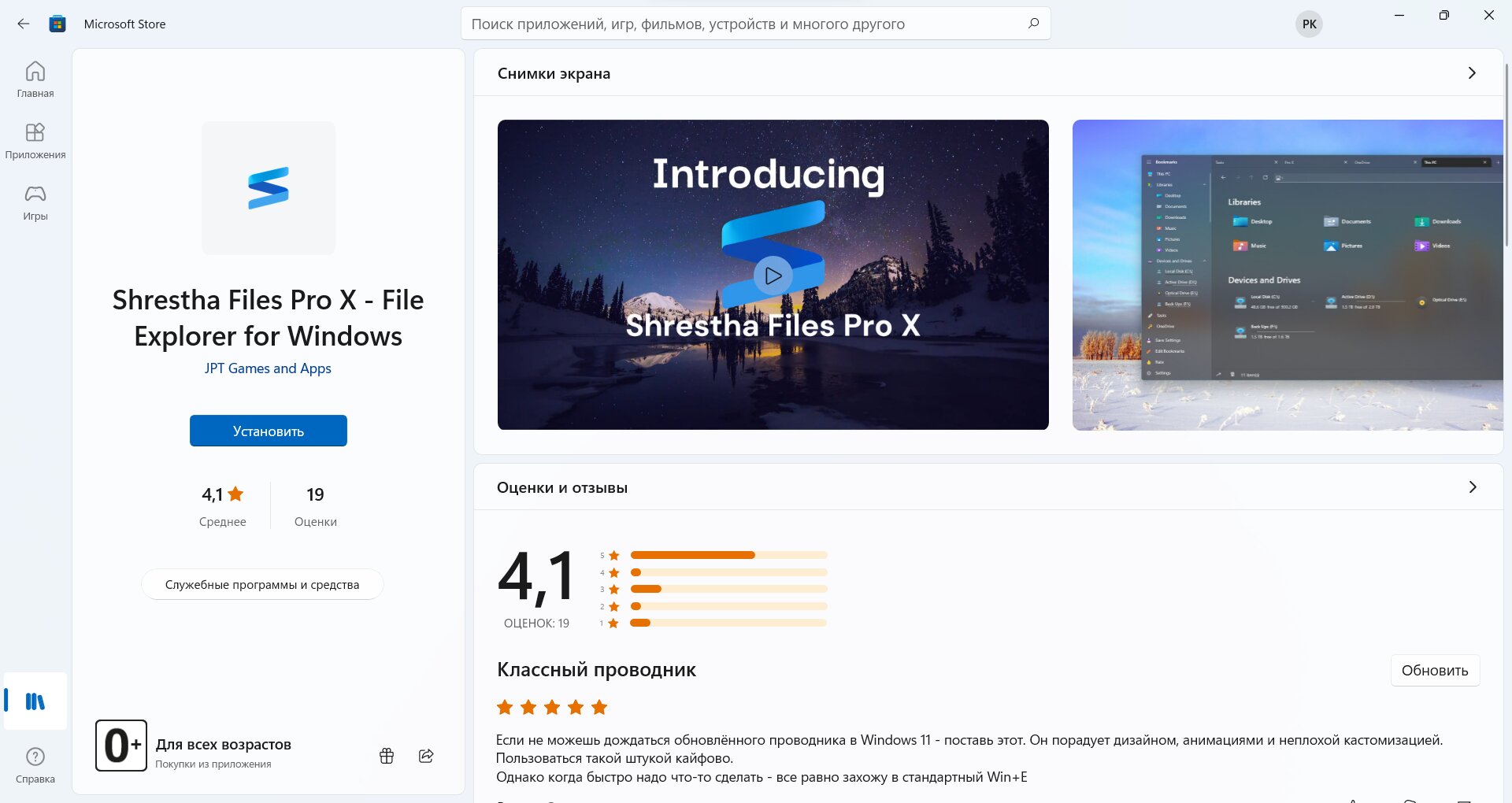Click the 0+ age rating badge
This screenshot has width=1512, height=803.
[x=120, y=745]
